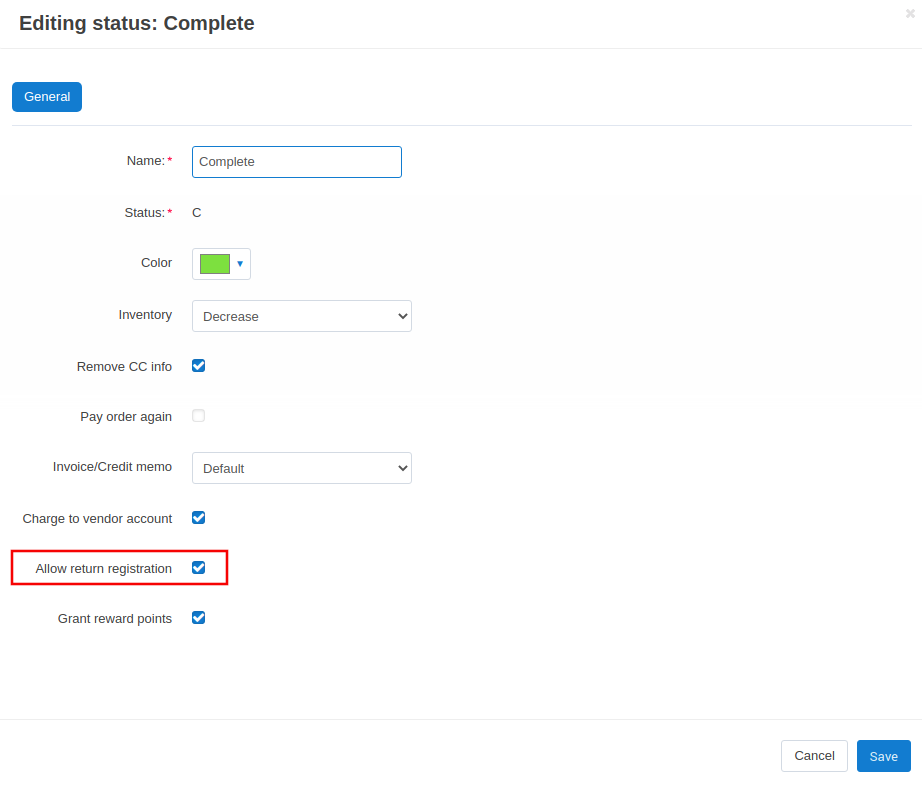This screenshot has height=789, width=922.
Task: Click the "Remove CC info" label
Action: point(124,367)
